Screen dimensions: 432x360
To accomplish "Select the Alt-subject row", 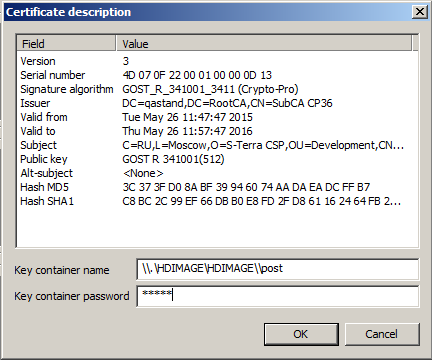I will [217, 173].
